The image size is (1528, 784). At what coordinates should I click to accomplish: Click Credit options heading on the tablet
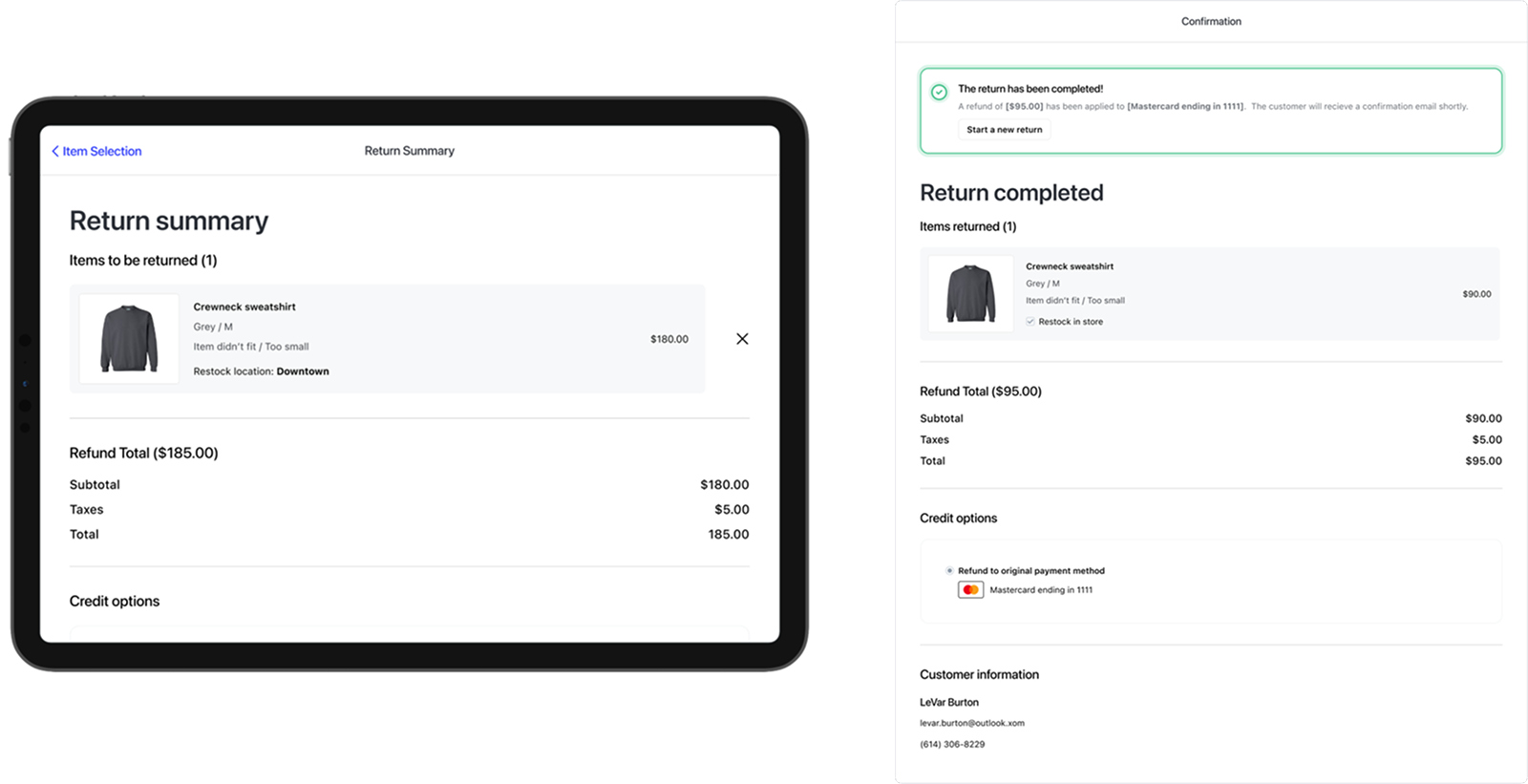coord(115,601)
